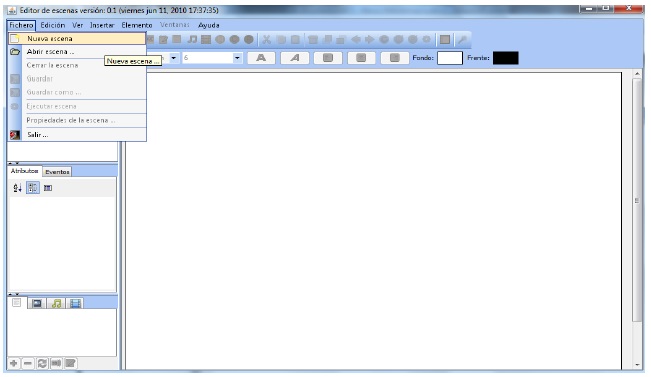Sort attributes alphabetically with the A-Z icon
Viewport: 651px width, 377px height.
pyautogui.click(x=17, y=188)
